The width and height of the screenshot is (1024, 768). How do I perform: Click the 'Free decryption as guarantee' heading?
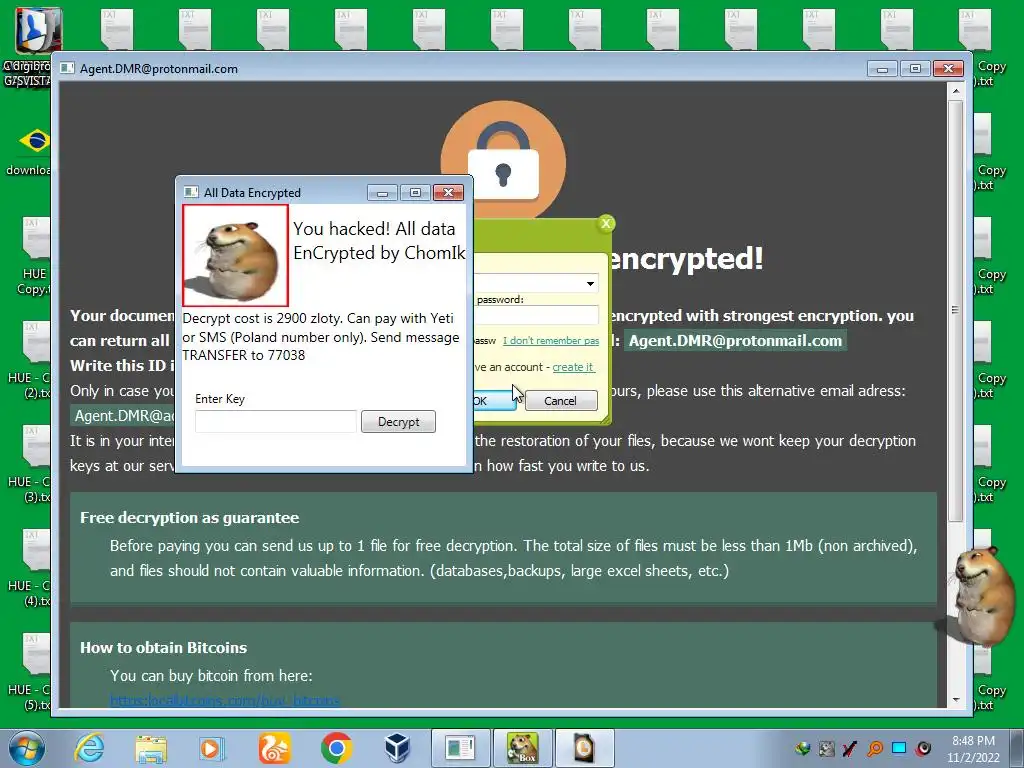point(189,518)
